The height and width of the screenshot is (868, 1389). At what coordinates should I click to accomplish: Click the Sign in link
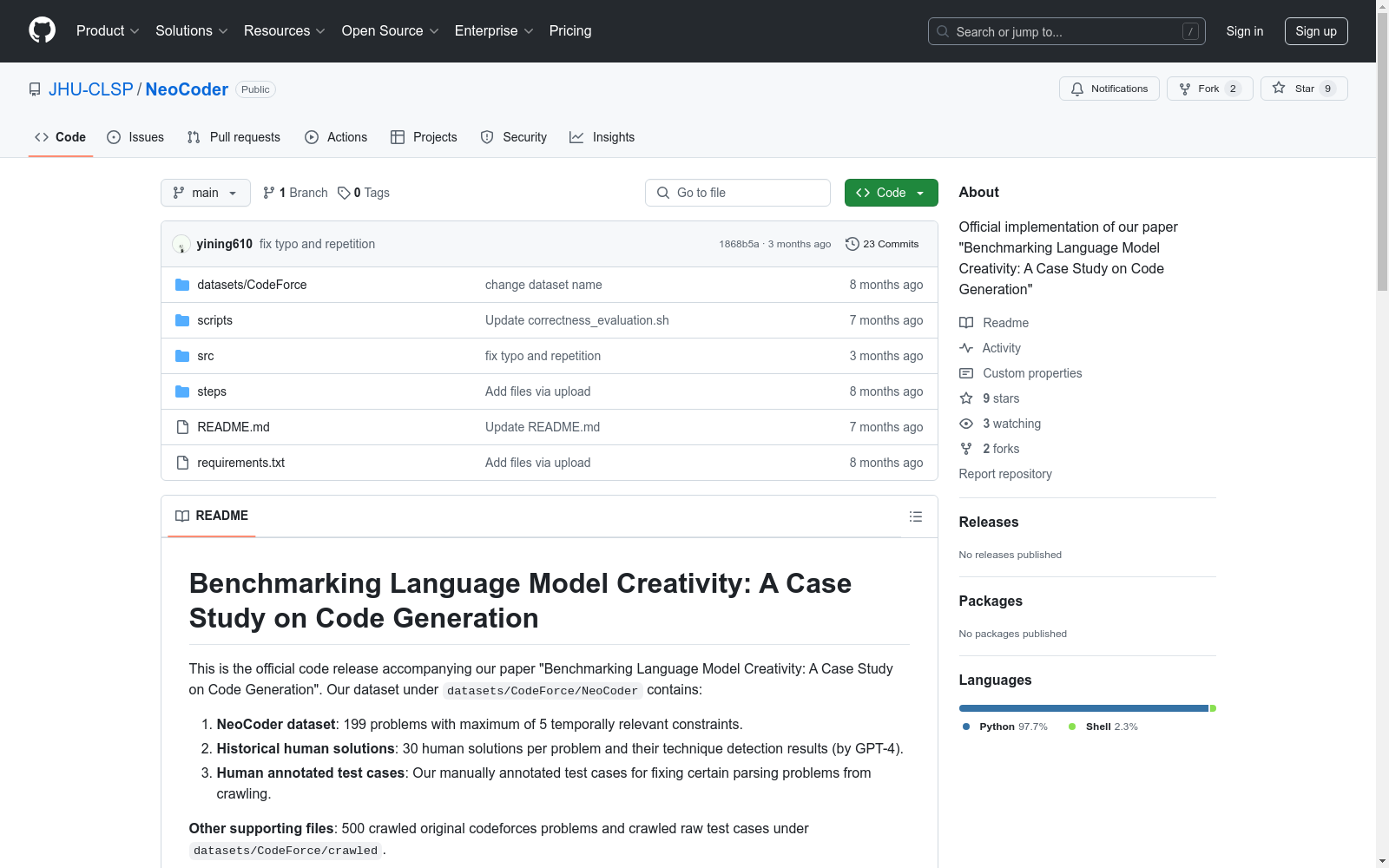(x=1245, y=31)
